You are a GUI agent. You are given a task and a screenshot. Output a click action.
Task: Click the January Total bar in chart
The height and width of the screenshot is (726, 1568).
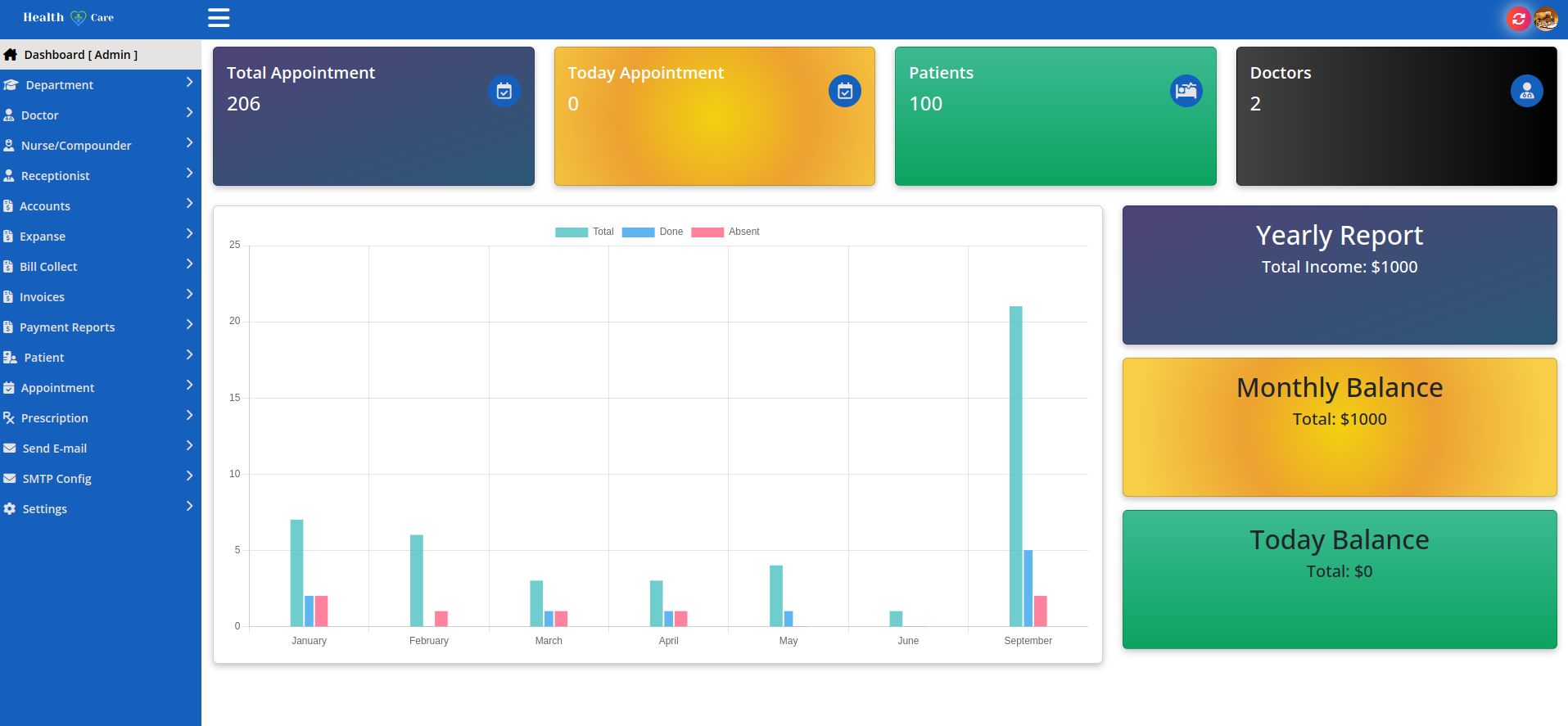pos(296,573)
